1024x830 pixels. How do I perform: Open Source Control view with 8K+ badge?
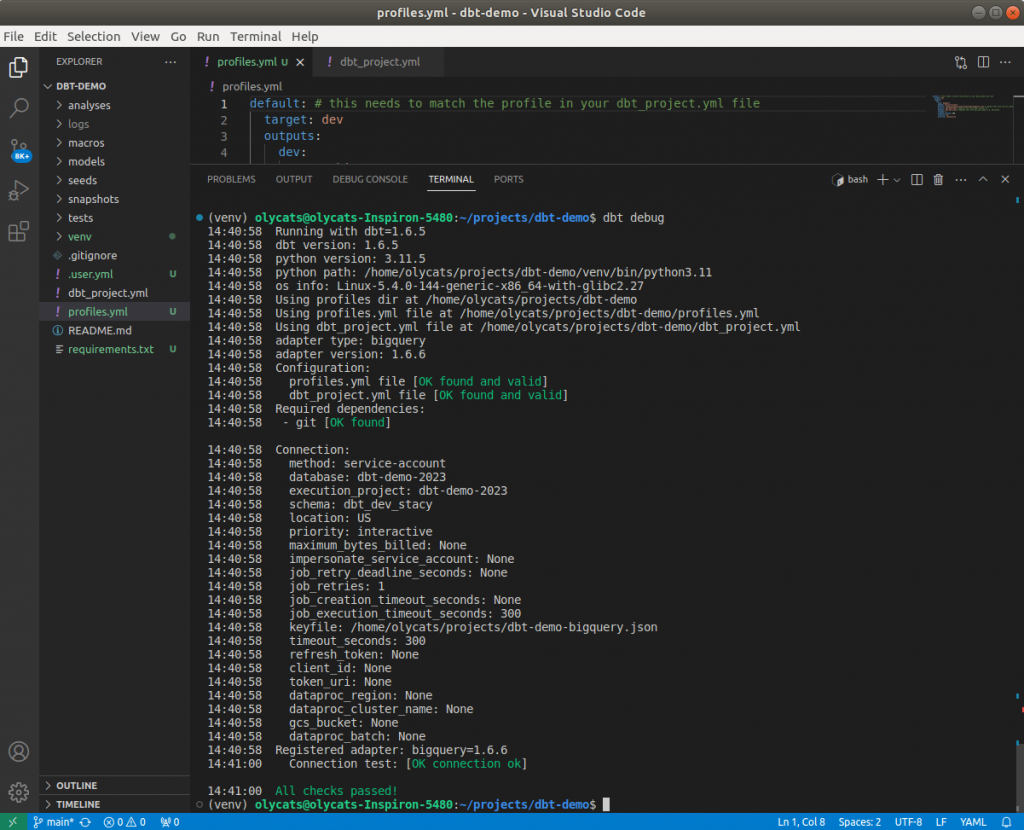20,150
